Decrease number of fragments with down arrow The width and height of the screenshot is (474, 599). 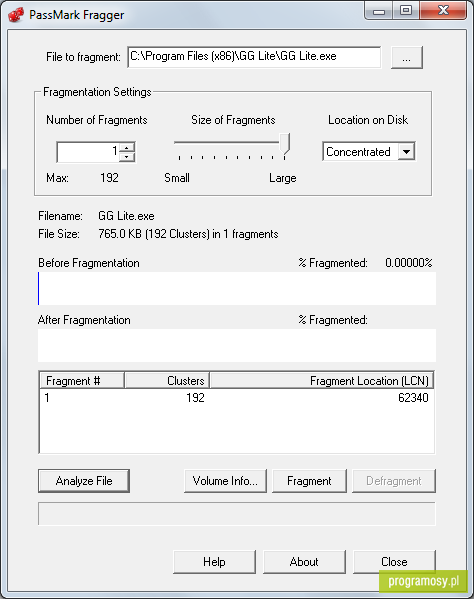tap(127, 157)
